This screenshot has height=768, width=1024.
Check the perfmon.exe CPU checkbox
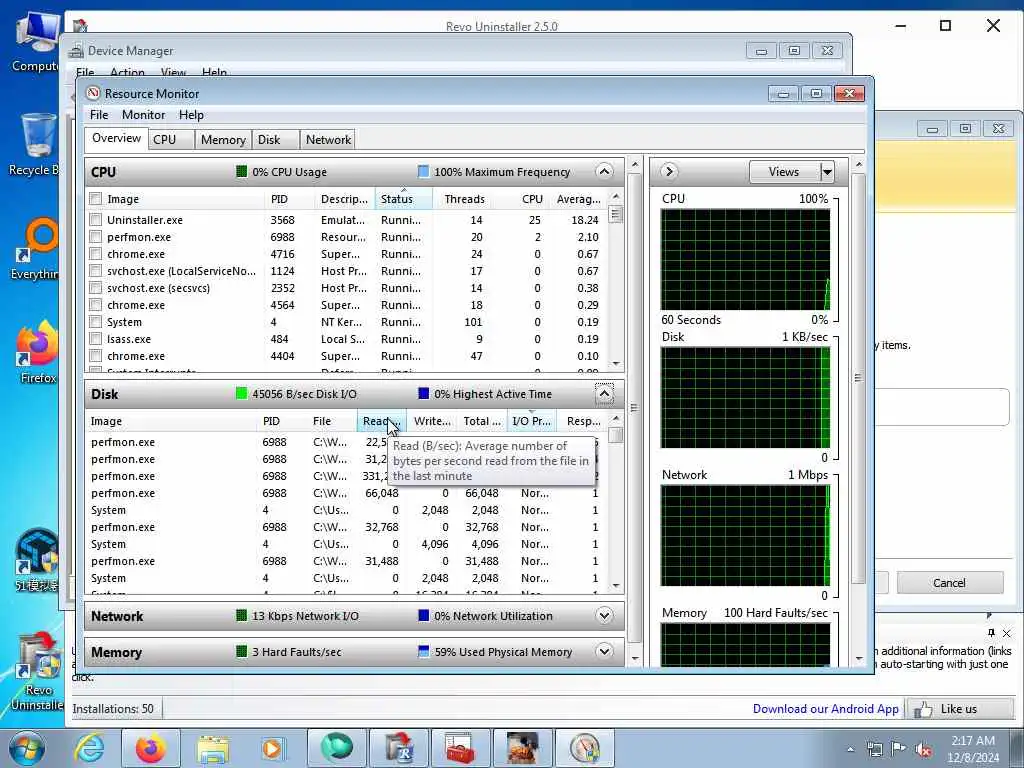tap(96, 237)
